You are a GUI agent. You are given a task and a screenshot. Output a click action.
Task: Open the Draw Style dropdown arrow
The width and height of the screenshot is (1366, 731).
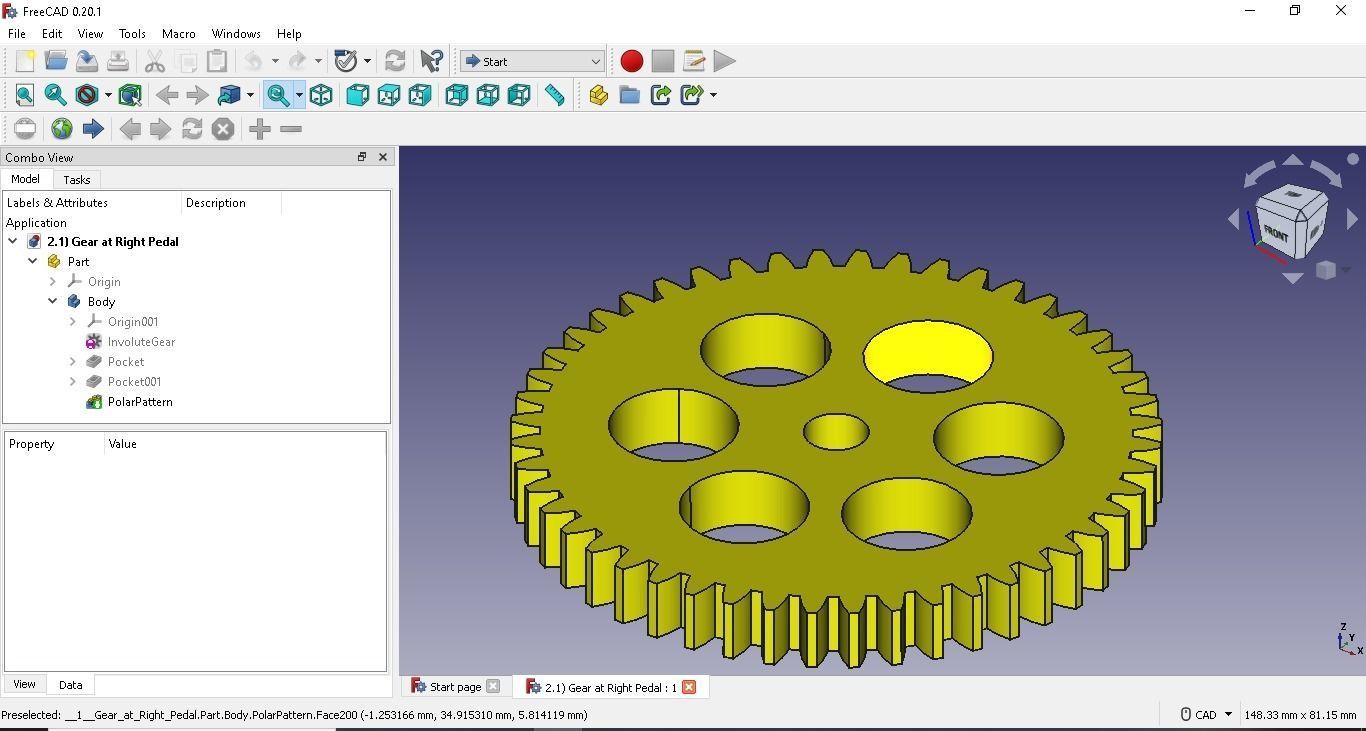[108, 95]
